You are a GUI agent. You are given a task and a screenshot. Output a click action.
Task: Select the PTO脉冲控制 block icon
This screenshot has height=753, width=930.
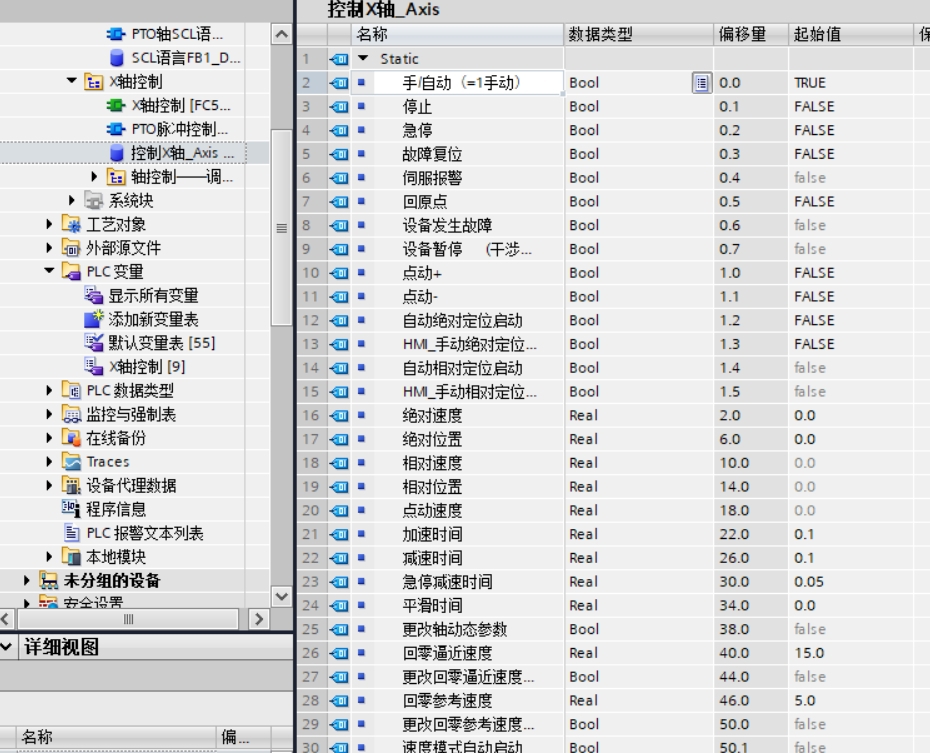pos(116,129)
